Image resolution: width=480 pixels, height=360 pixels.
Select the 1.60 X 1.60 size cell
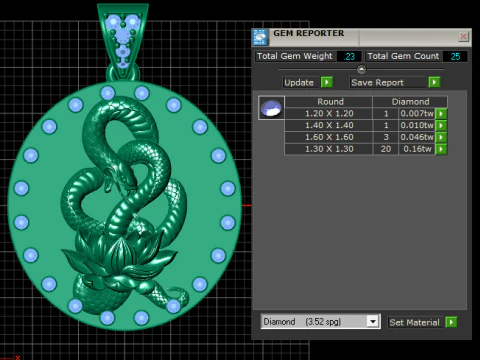pyautogui.click(x=329, y=137)
